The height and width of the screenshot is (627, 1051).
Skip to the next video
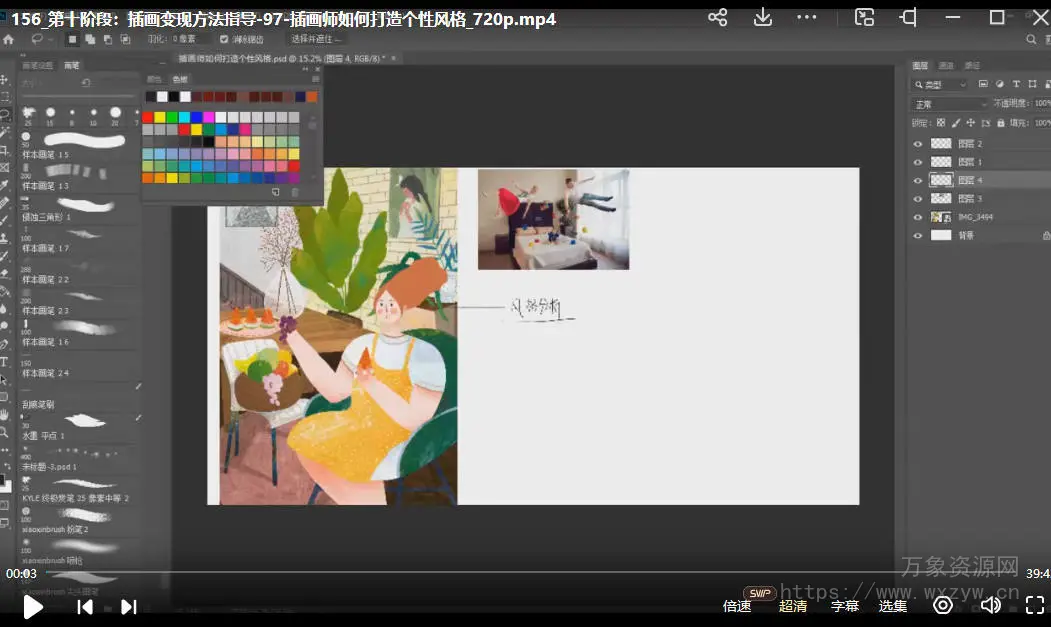click(x=129, y=606)
